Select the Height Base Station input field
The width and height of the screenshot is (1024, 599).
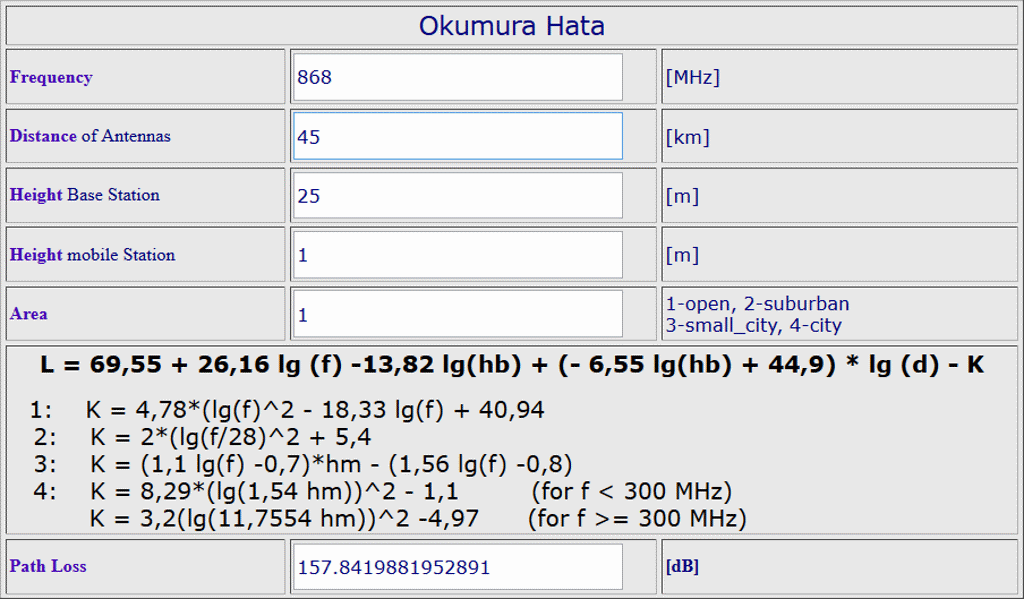pyautogui.click(x=458, y=195)
